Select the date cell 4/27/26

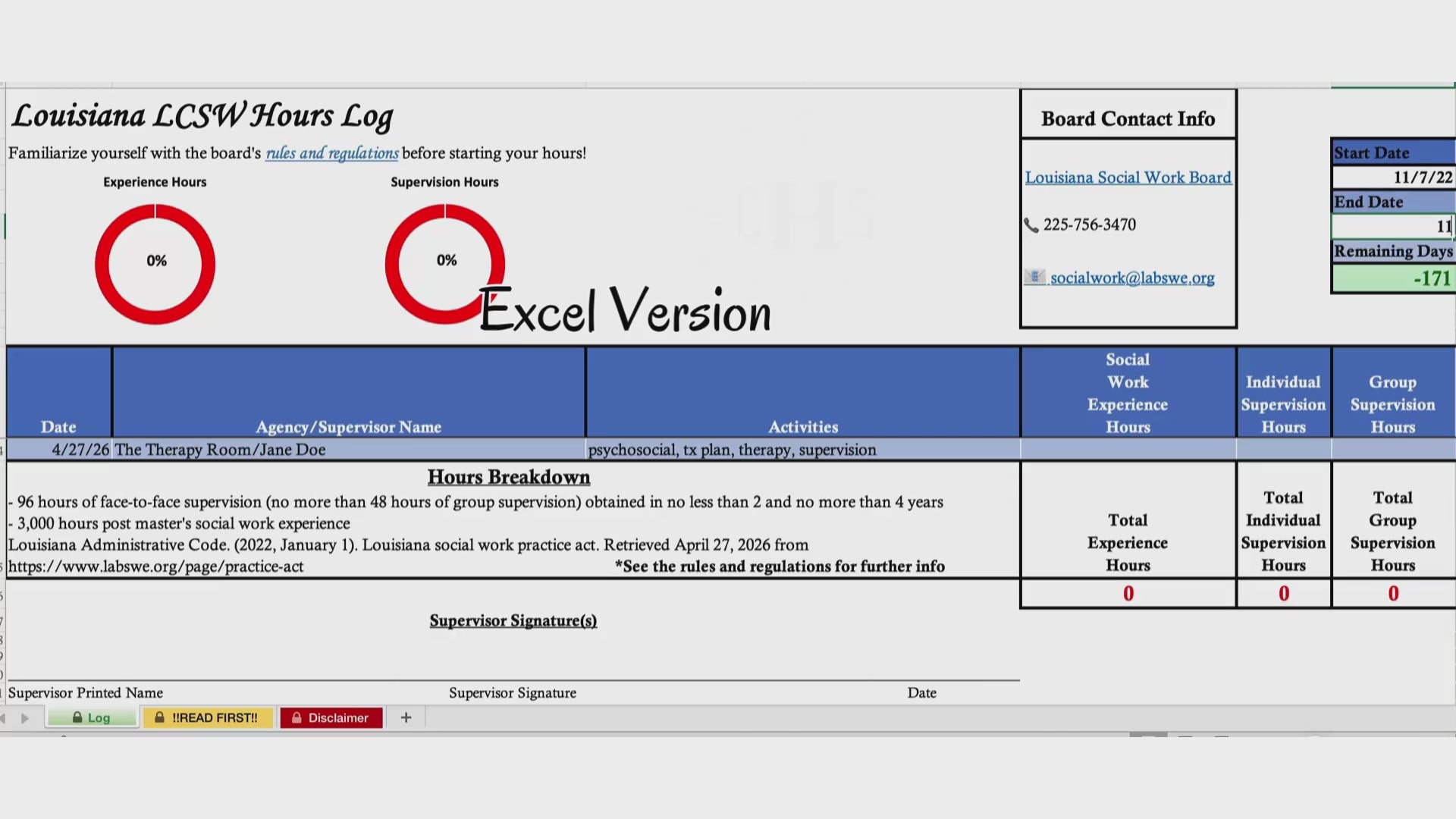[59, 450]
